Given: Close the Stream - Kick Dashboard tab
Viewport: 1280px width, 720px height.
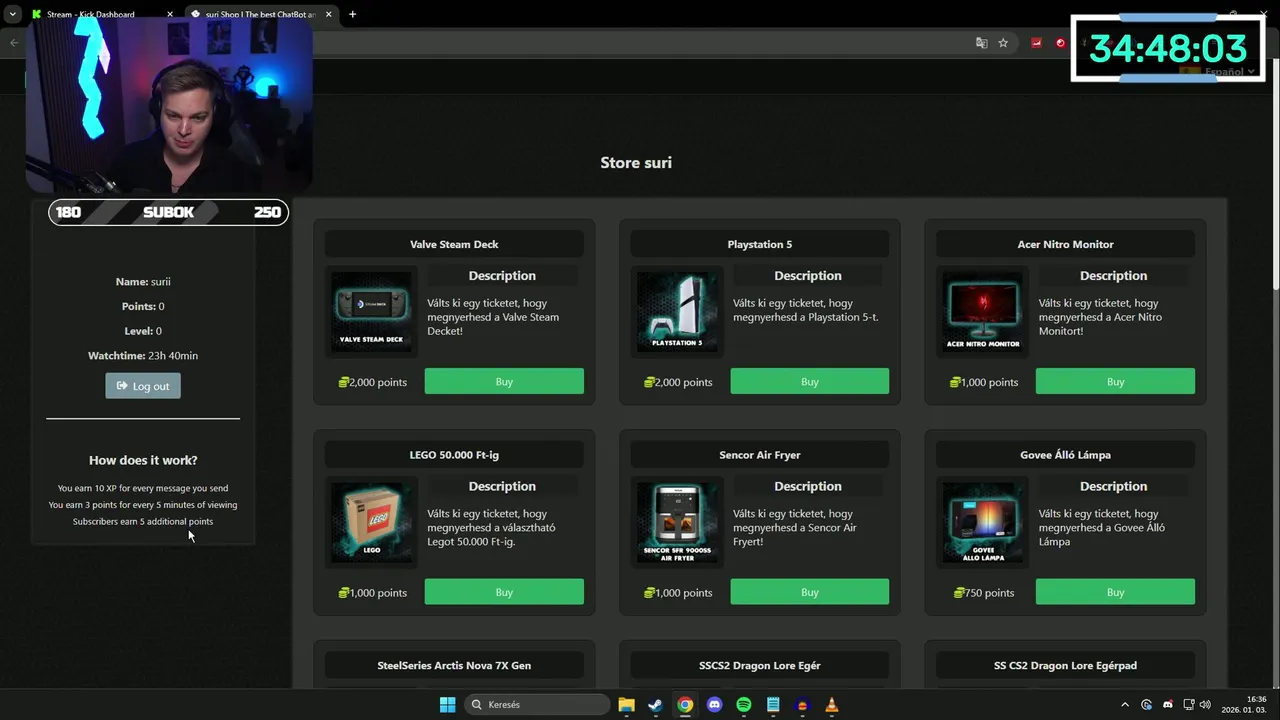Looking at the screenshot, I should click(170, 14).
